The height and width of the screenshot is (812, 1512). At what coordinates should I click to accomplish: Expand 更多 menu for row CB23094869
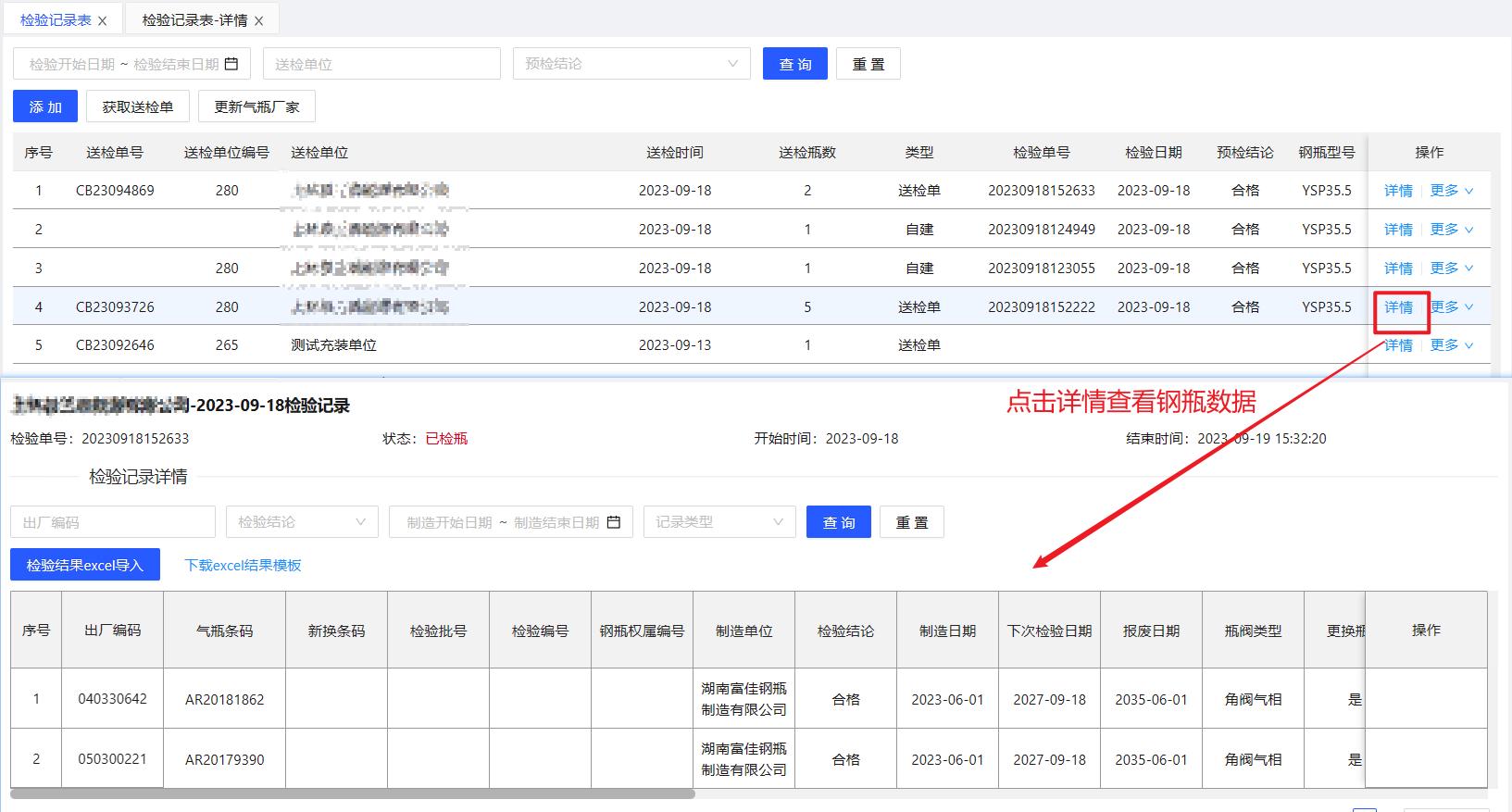pyautogui.click(x=1451, y=191)
